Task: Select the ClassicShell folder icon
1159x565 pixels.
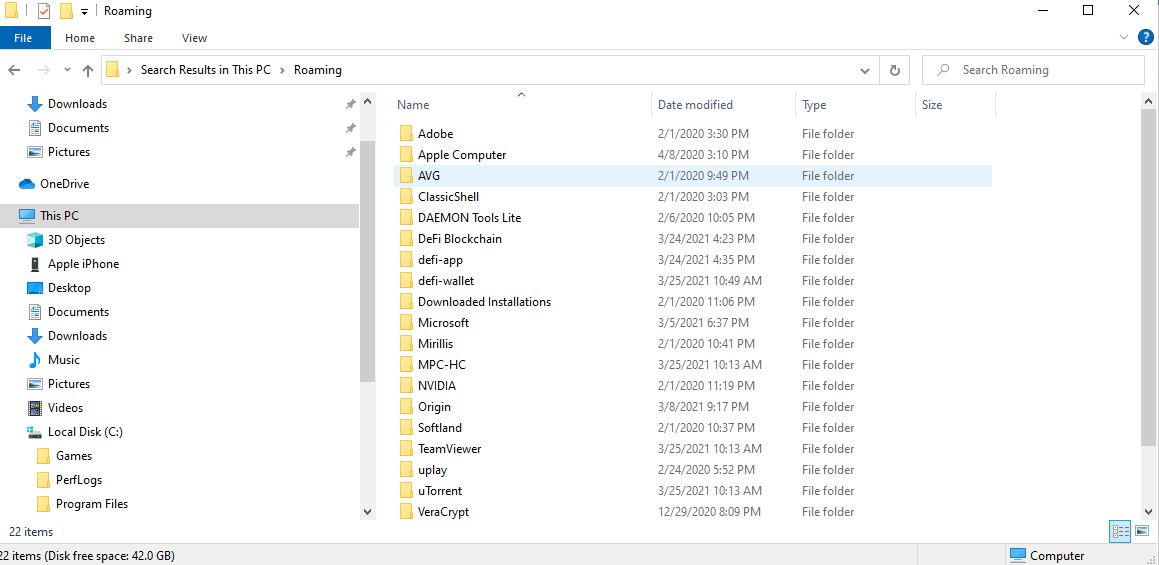Action: click(x=405, y=197)
